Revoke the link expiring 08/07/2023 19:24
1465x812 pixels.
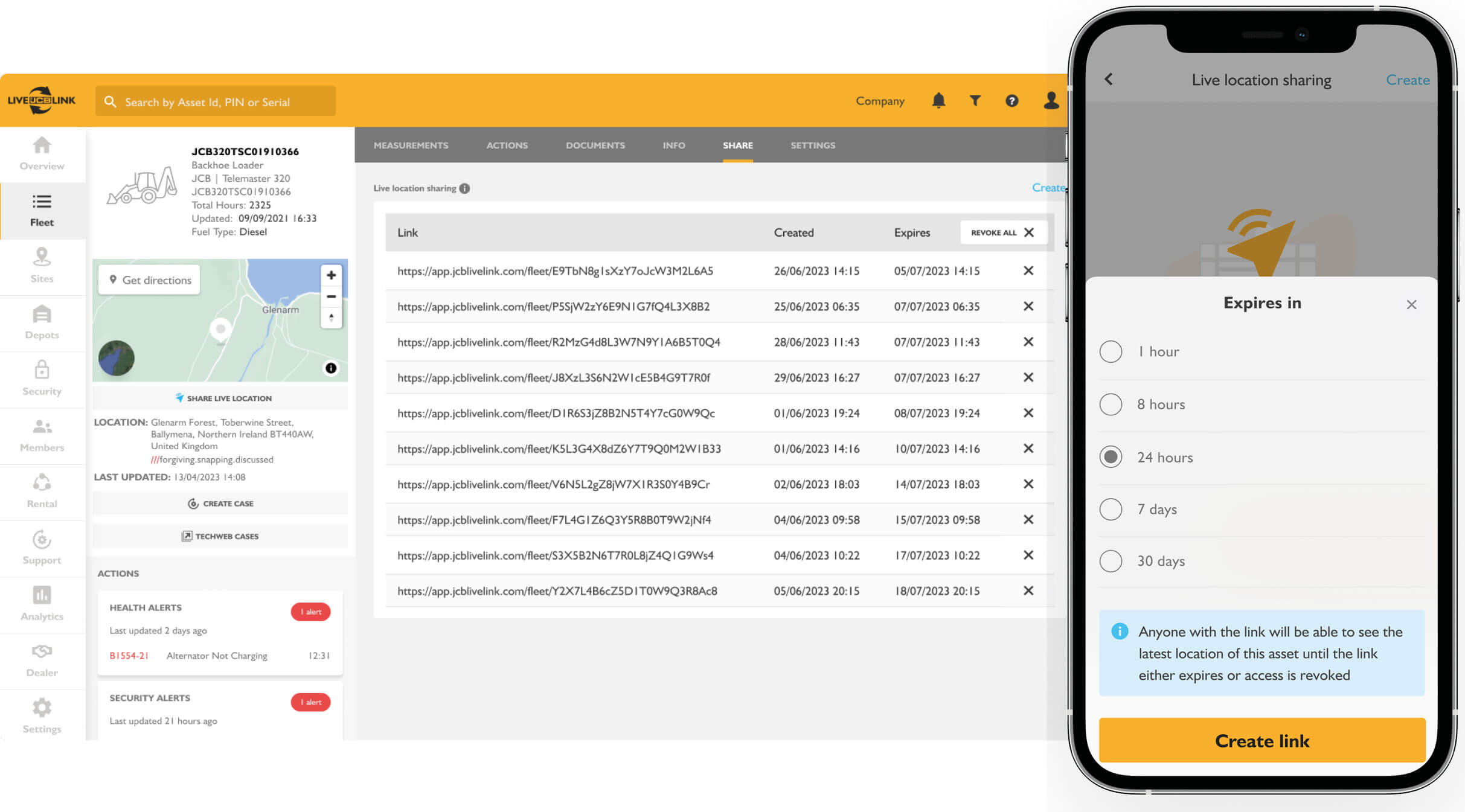(x=1028, y=413)
